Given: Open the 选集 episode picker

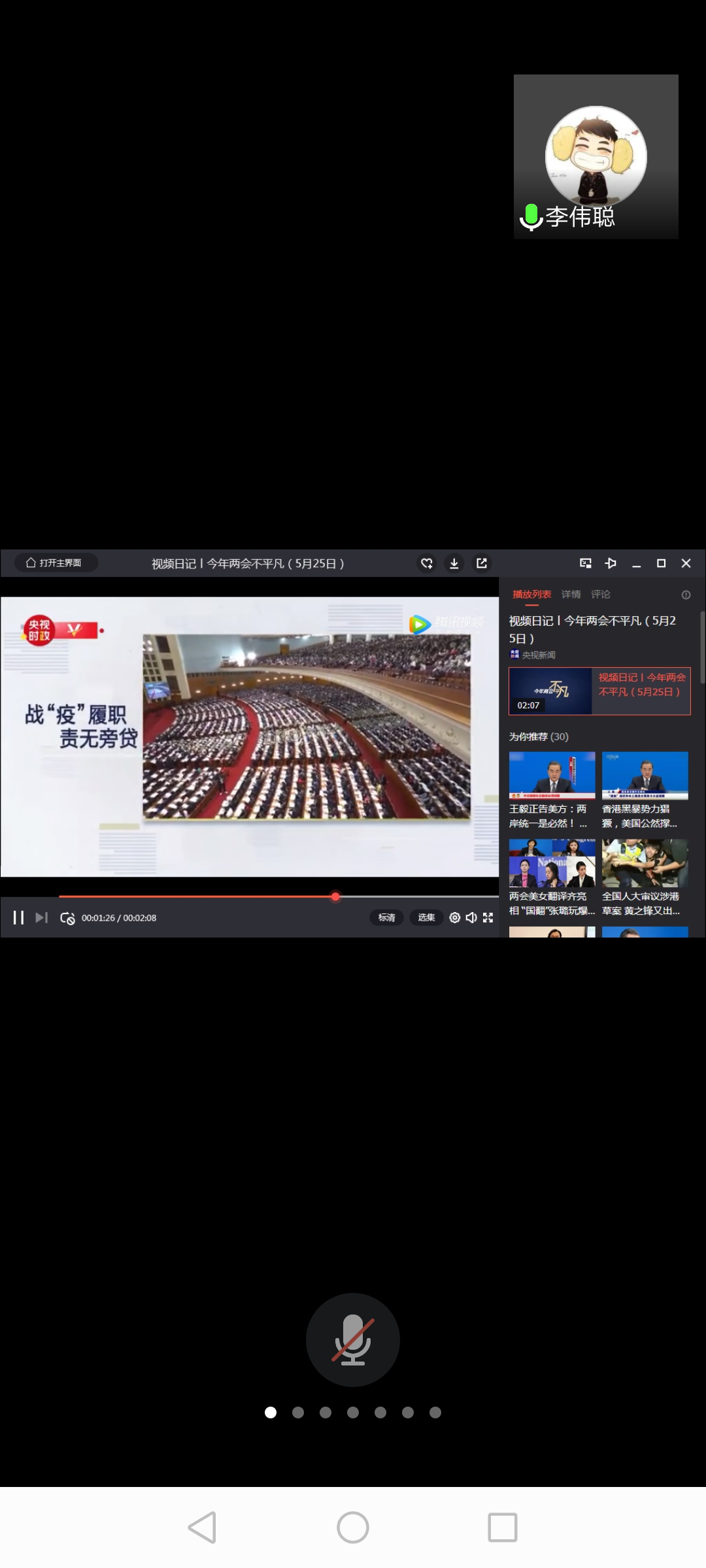Looking at the screenshot, I should [x=426, y=918].
